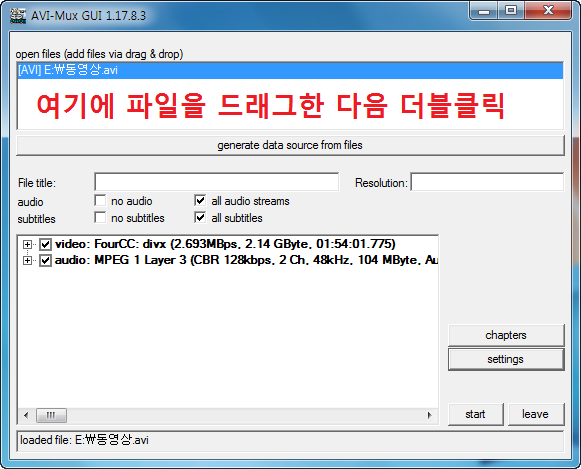This screenshot has height=469, width=581.
Task: Enable the no audio checkbox
Action: [x=100, y=200]
